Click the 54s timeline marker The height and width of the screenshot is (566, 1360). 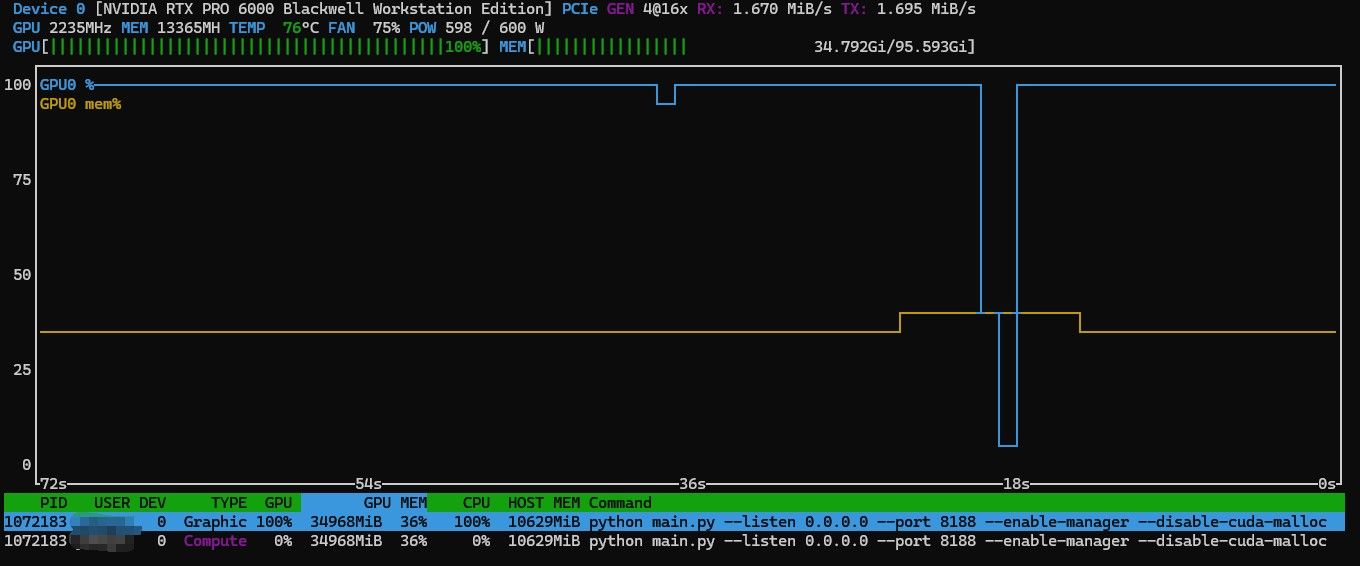[369, 484]
